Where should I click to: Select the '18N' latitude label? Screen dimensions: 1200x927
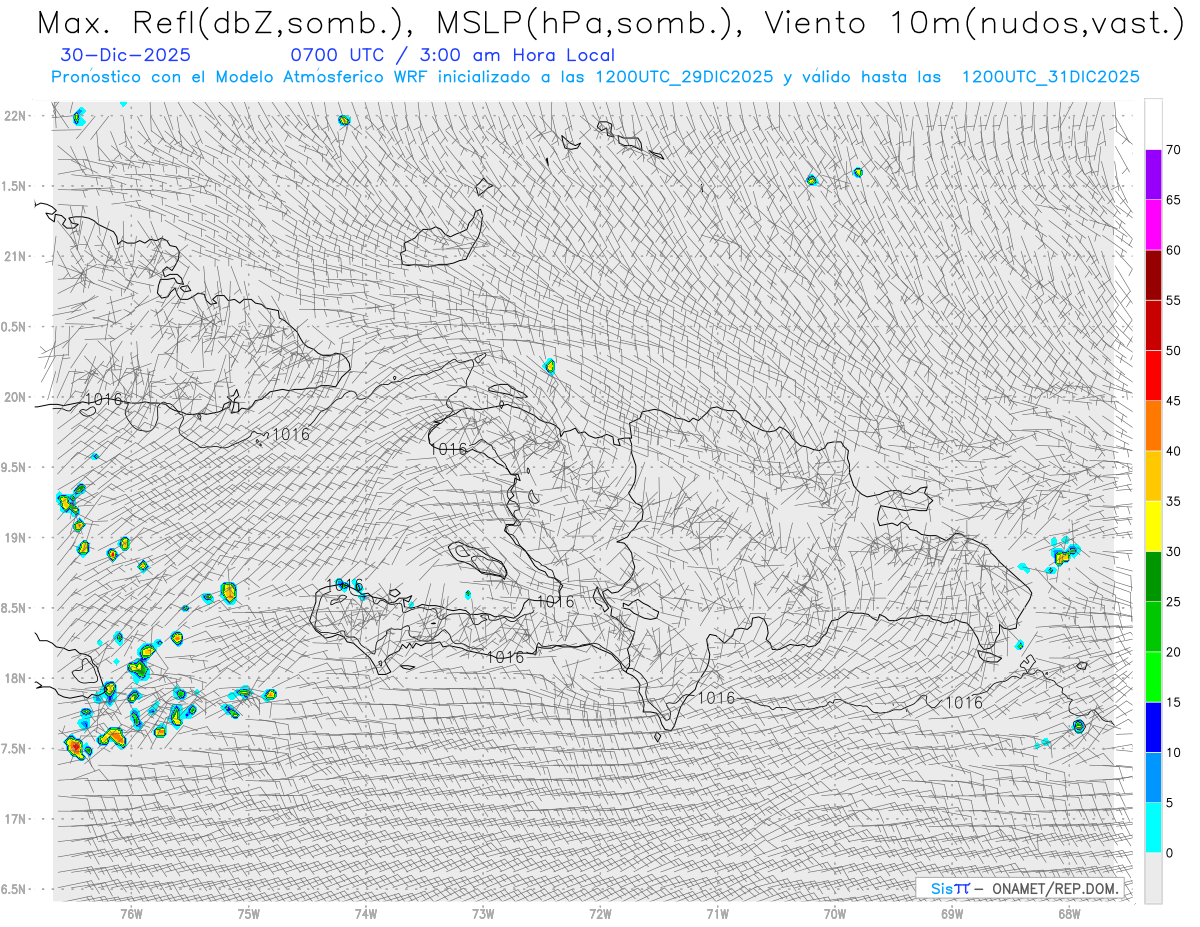tap(16, 678)
